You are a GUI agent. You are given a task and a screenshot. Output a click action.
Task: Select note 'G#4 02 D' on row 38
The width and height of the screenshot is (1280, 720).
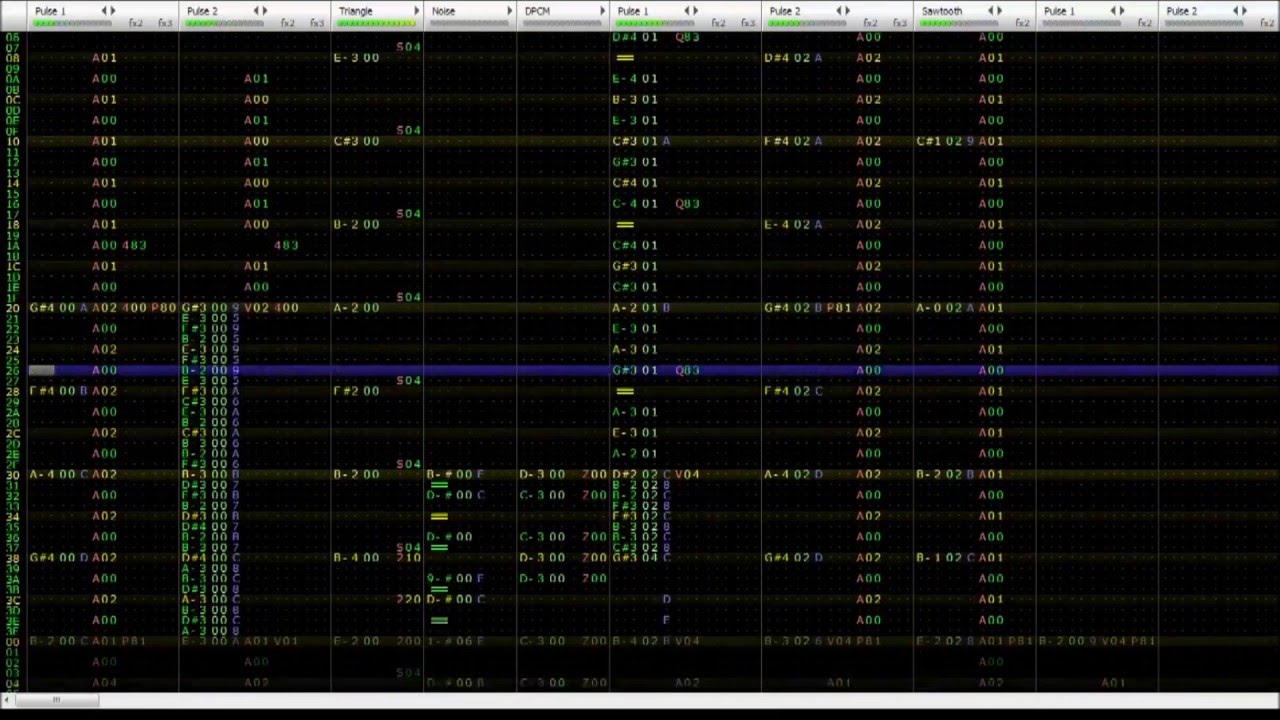pyautogui.click(x=793, y=558)
